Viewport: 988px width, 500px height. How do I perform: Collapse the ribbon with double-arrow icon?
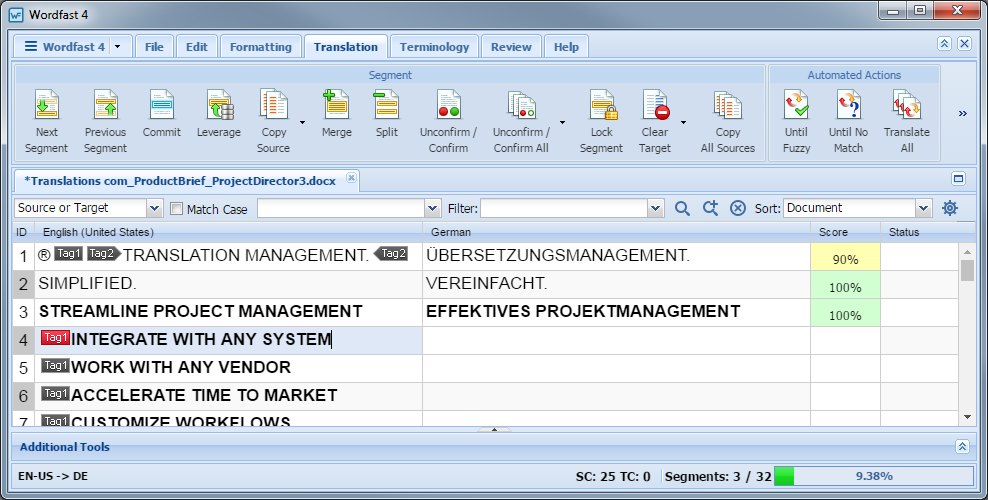(x=944, y=43)
